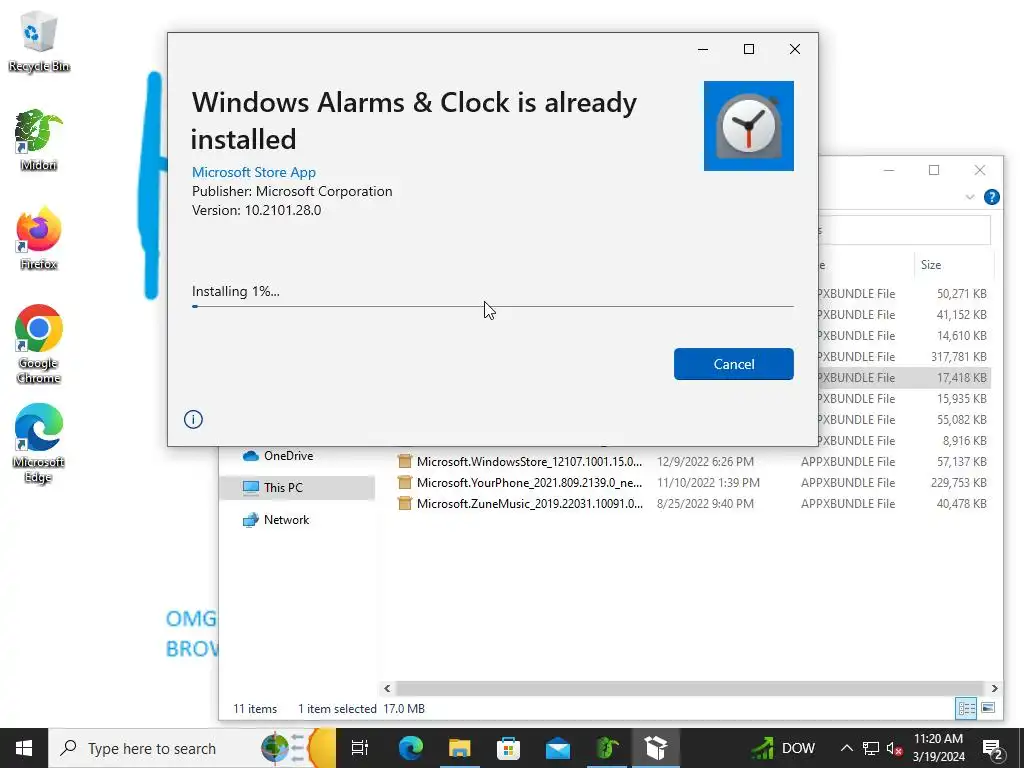1024x768 pixels.
Task: Click the muted volume tray icon
Action: tap(895, 748)
